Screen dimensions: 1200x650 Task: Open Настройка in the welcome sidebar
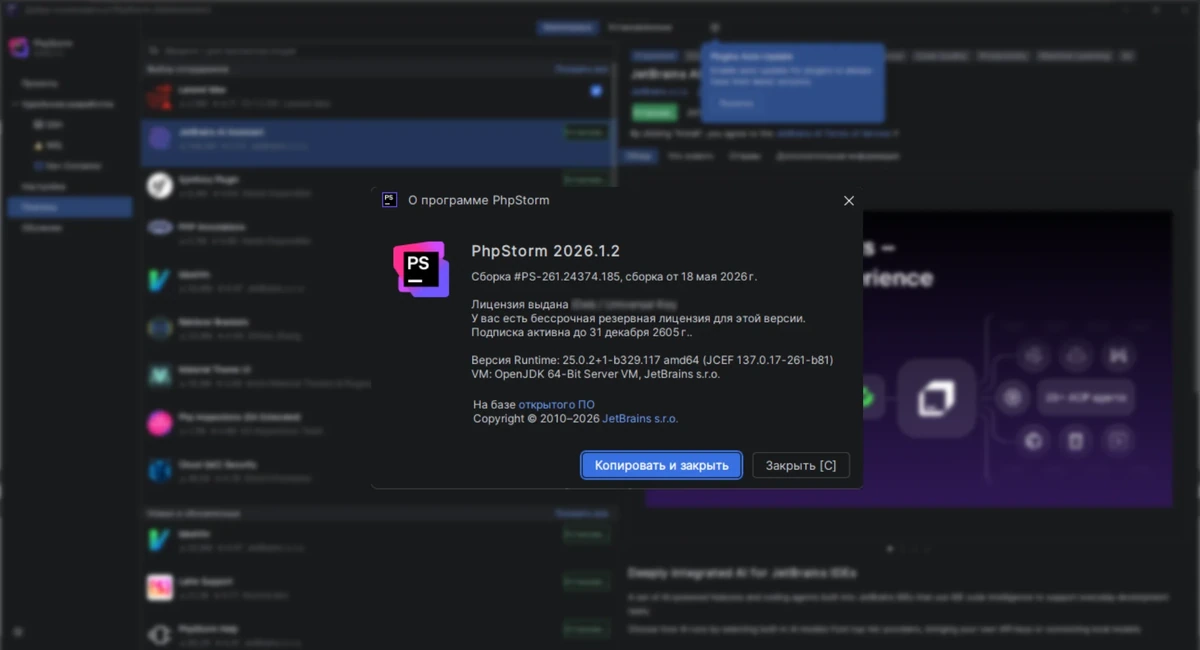[x=43, y=187]
